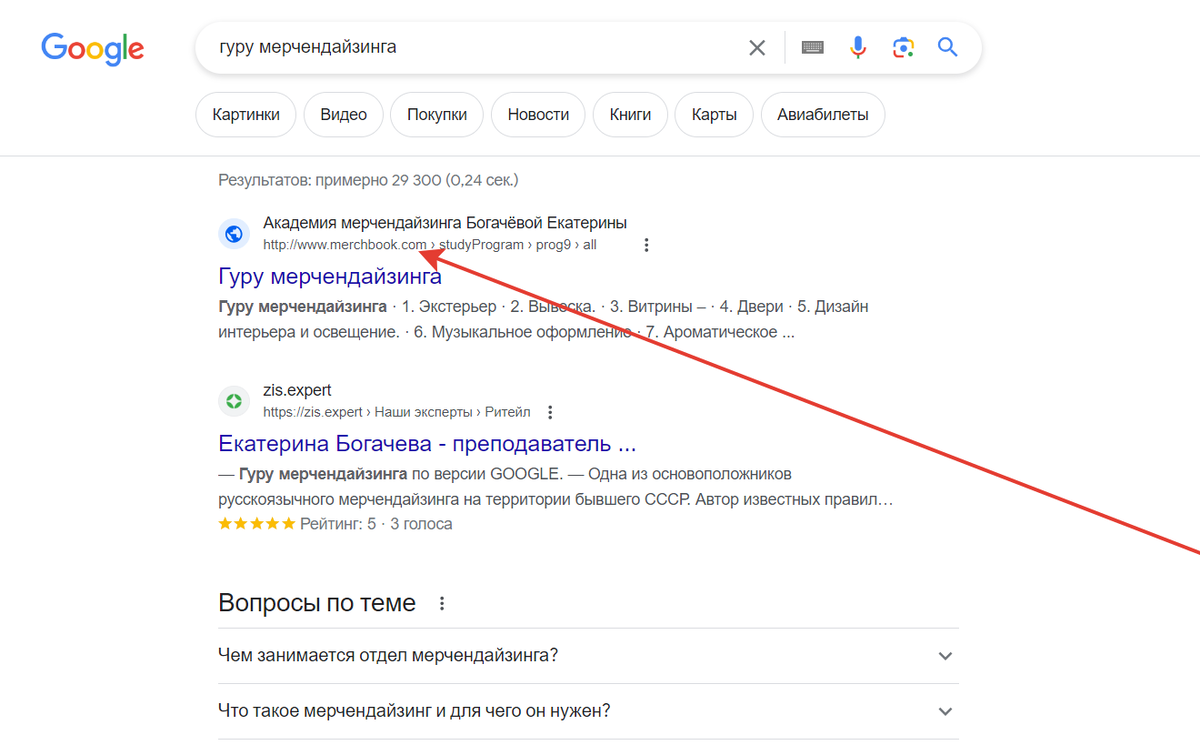This screenshot has height=755, width=1200.
Task: Open the three-dot menu for the merchbook result
Action: (646, 244)
